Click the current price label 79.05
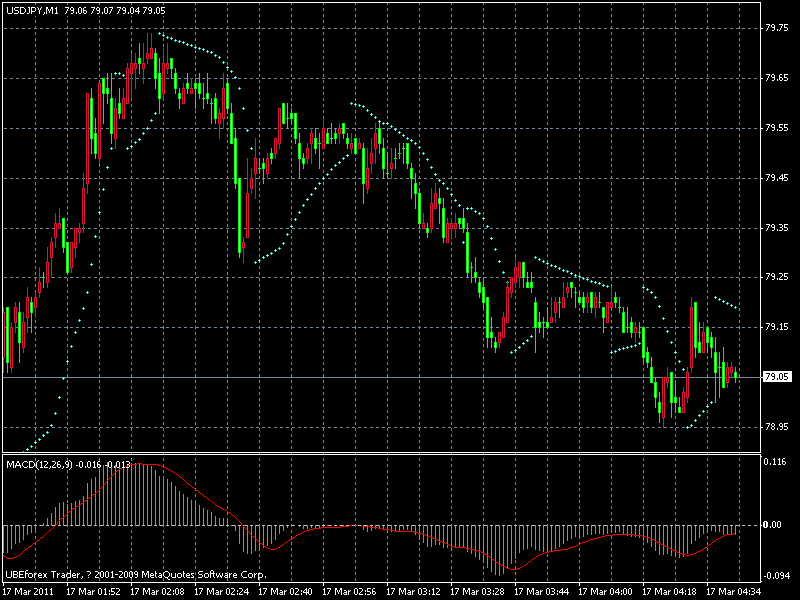Screen dimensions: 800x600 pos(777,377)
